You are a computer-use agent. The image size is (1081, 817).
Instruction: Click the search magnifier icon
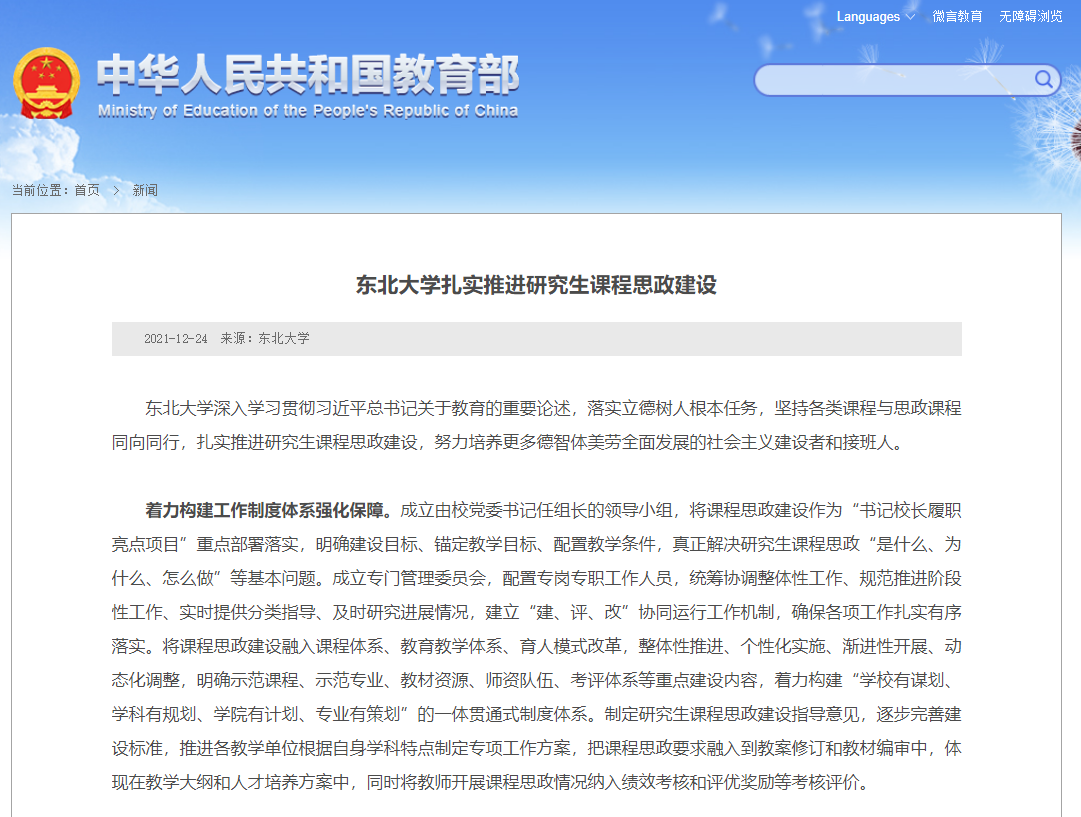click(x=1043, y=80)
